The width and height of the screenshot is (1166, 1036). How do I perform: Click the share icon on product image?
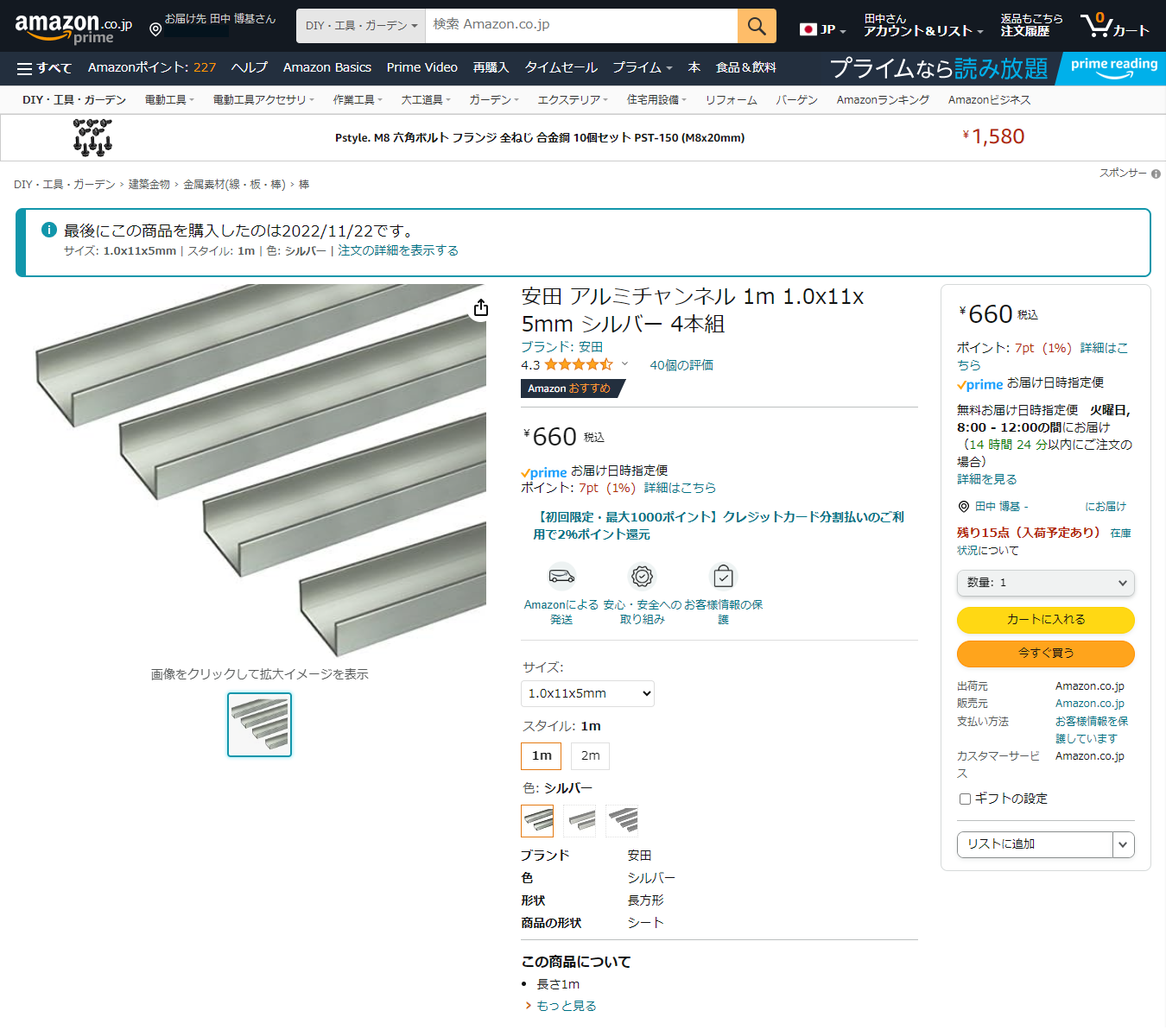pos(481,308)
